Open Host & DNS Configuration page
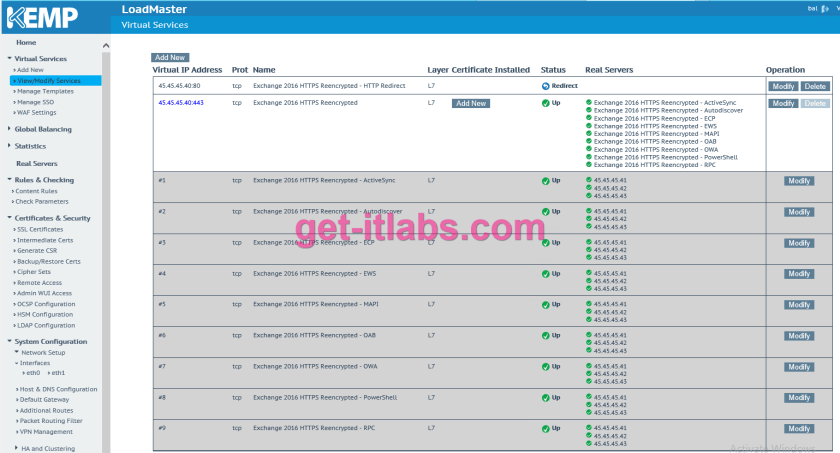This screenshot has width=840, height=453. coord(58,389)
